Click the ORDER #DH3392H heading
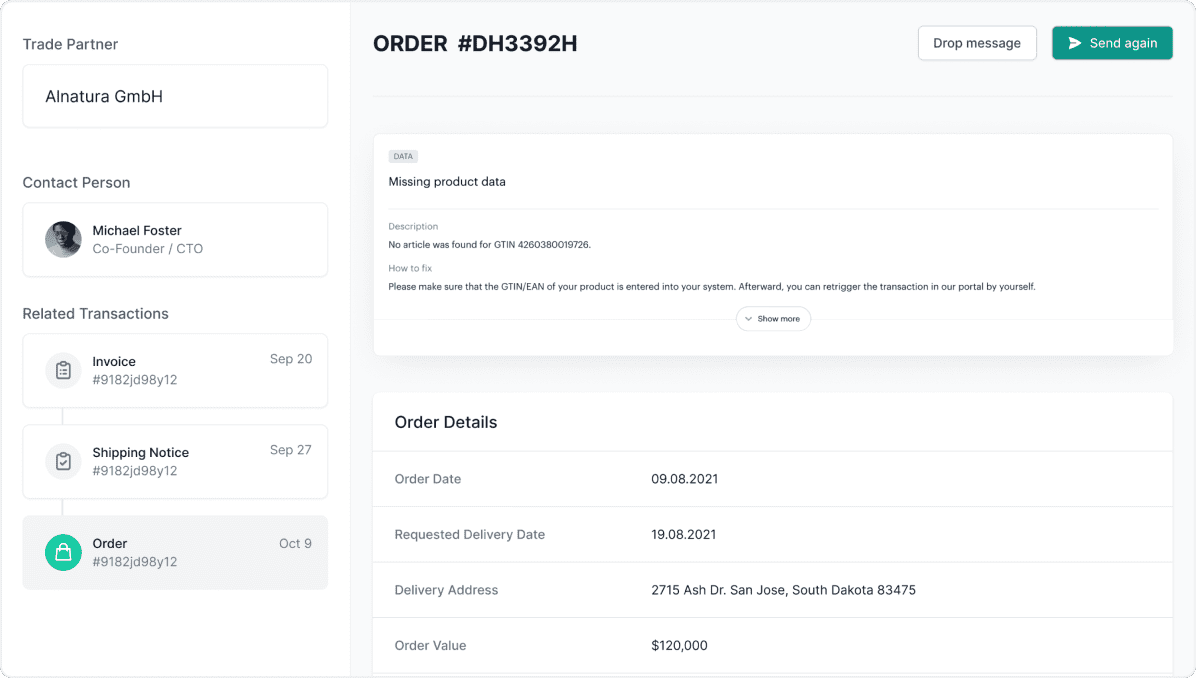 475,44
